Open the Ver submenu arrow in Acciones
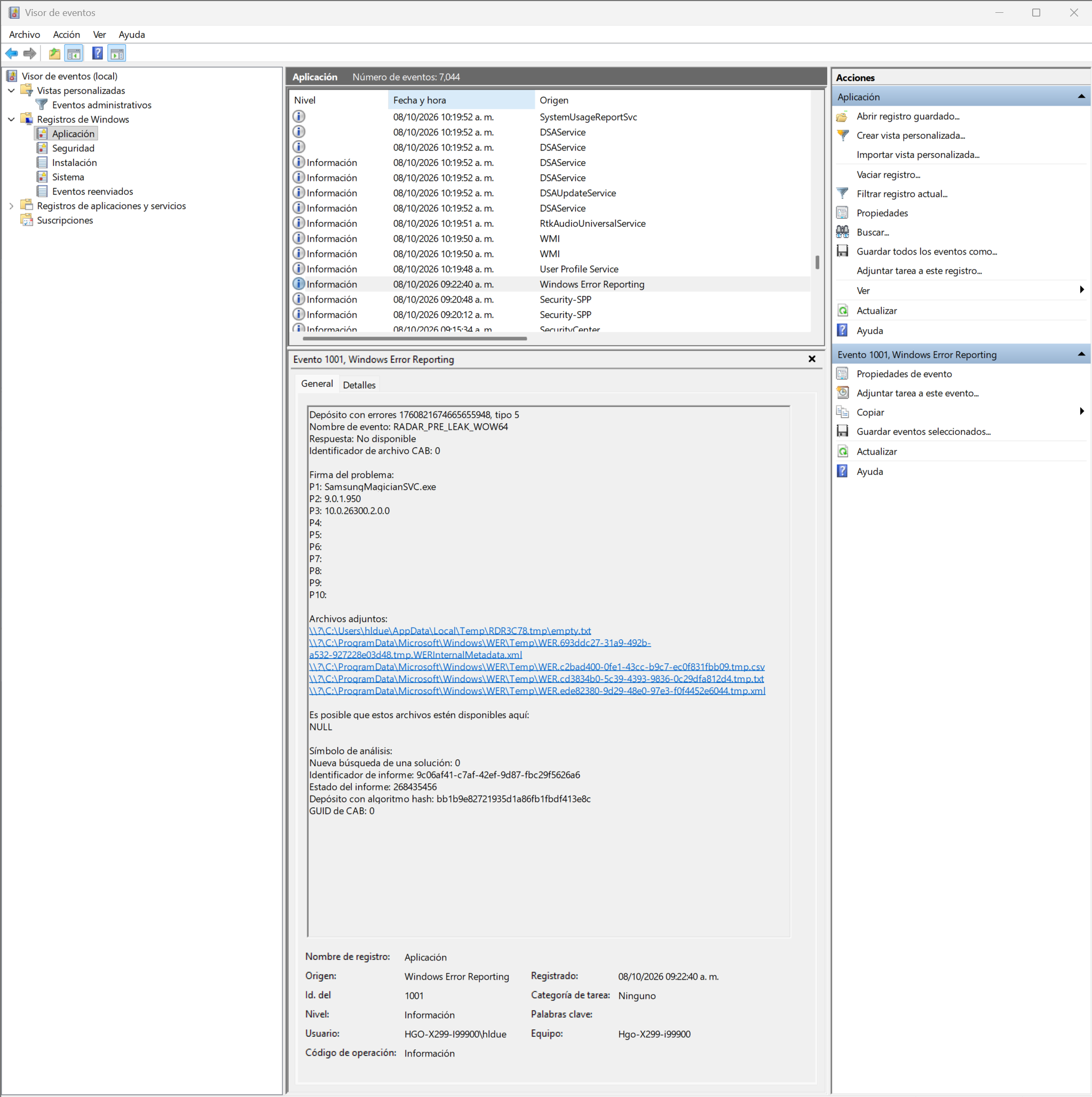This screenshot has height=1097, width=1092. tap(1081, 290)
